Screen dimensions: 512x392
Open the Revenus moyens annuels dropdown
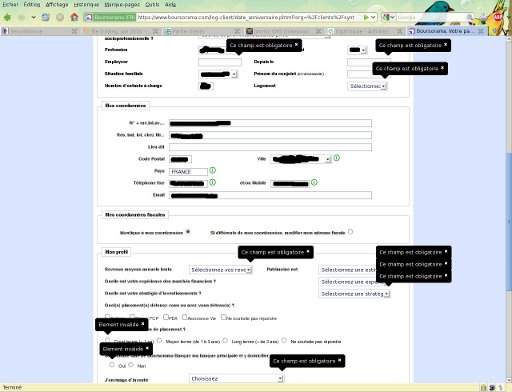pos(221,270)
